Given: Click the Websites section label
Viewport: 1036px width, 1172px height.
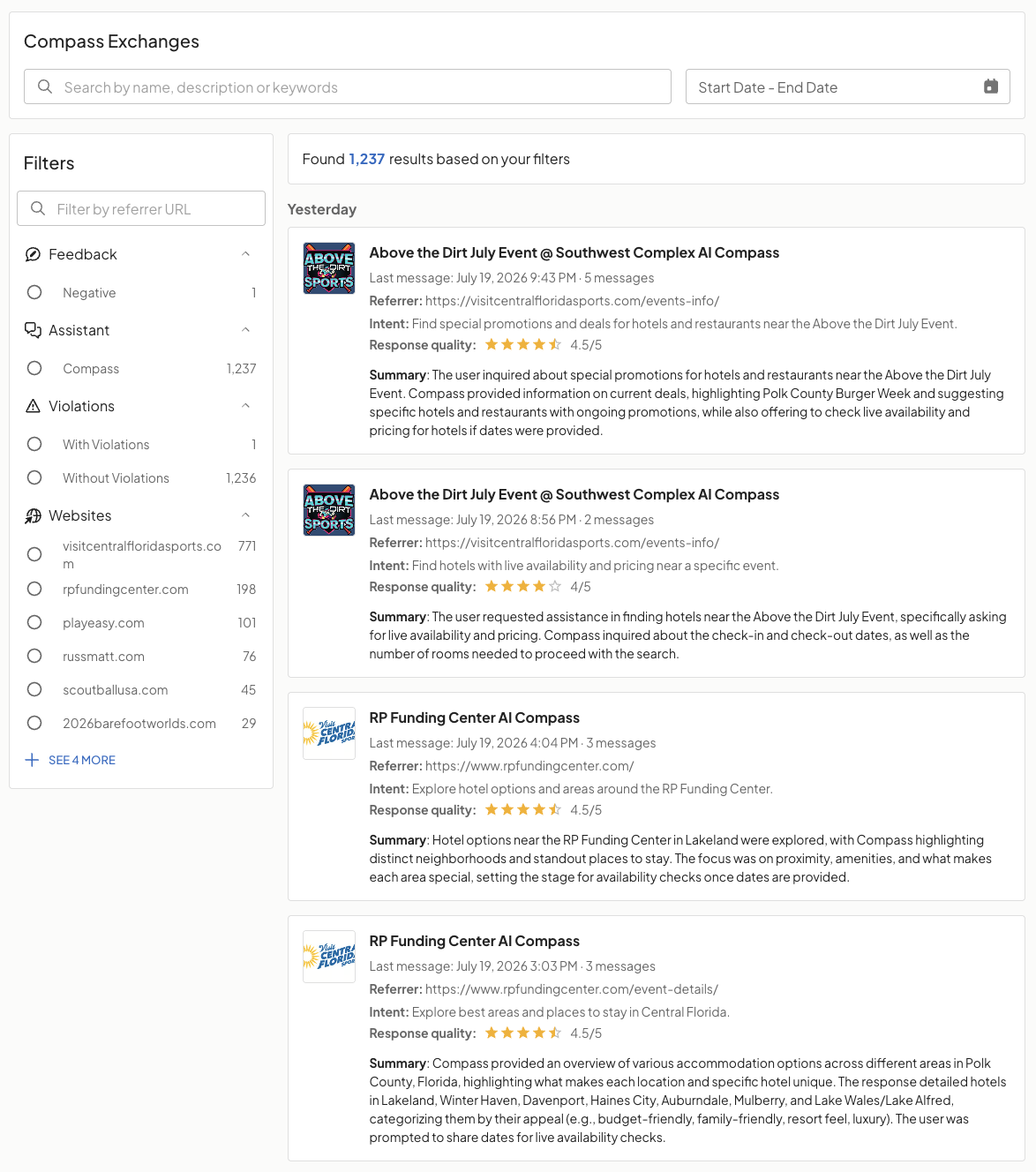Looking at the screenshot, I should click(80, 515).
